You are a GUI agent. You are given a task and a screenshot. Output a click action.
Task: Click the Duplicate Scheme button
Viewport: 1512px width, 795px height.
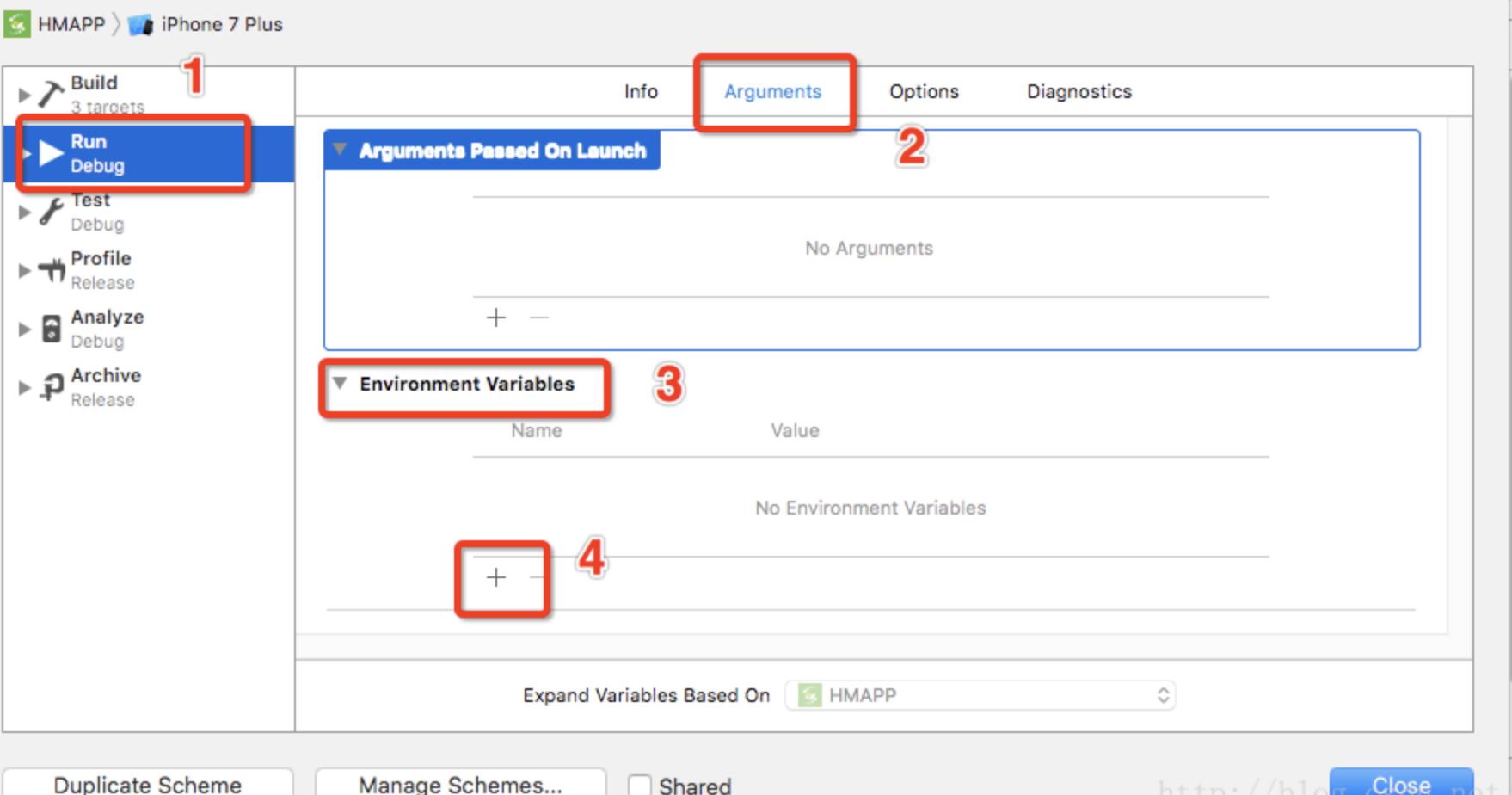click(147, 784)
